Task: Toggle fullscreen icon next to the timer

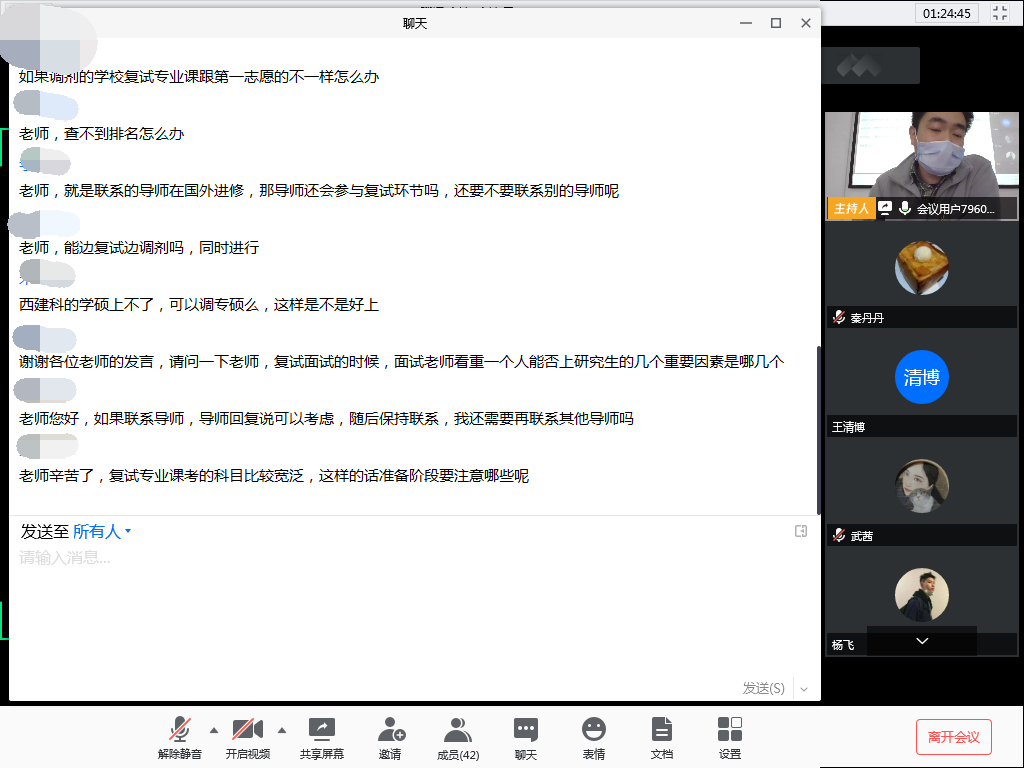Action: [999, 13]
